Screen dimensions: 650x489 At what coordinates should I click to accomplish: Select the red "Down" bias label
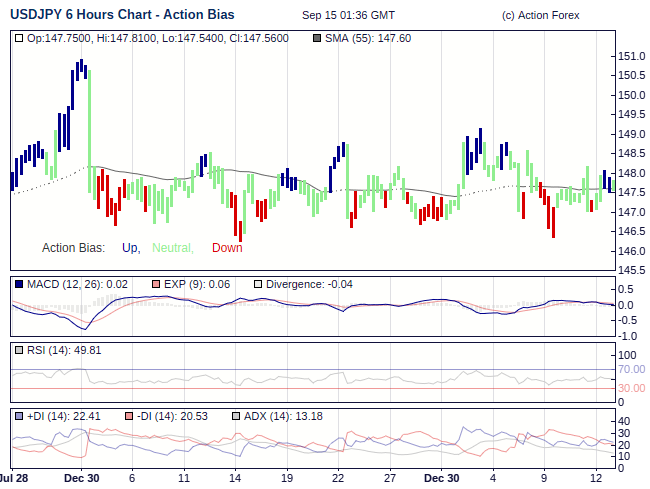point(227,248)
